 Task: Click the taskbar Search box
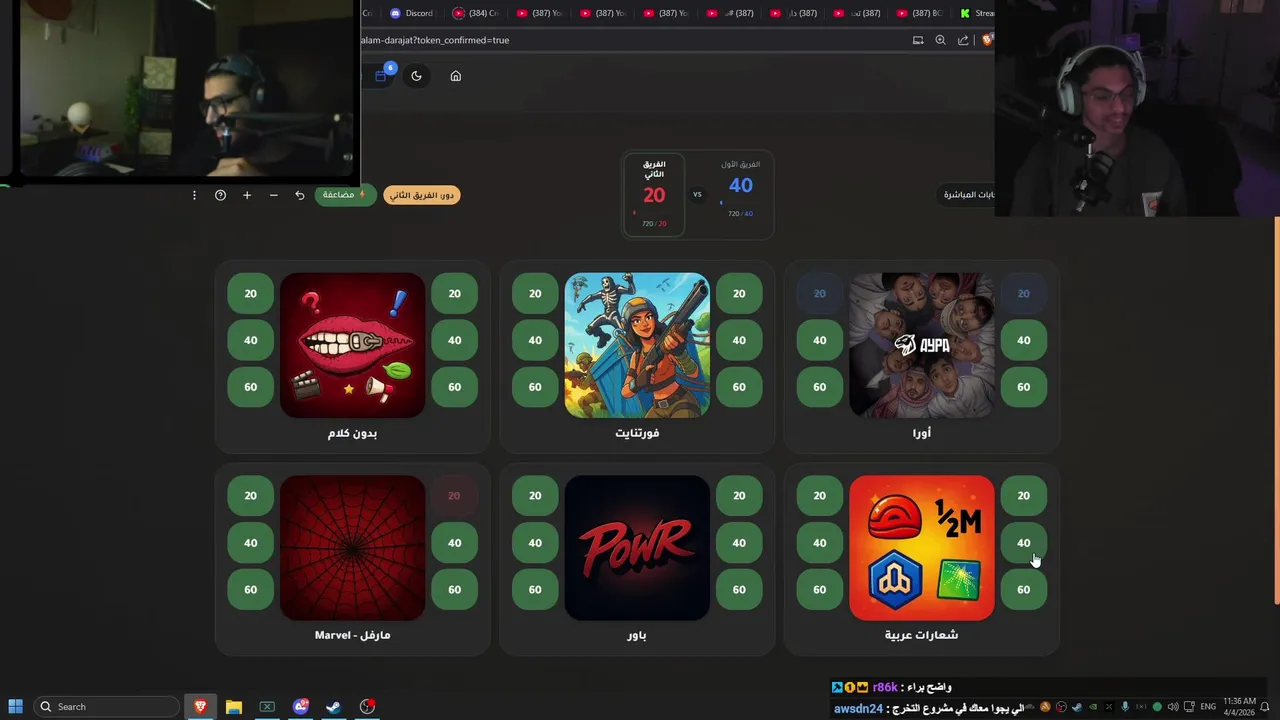(105, 707)
